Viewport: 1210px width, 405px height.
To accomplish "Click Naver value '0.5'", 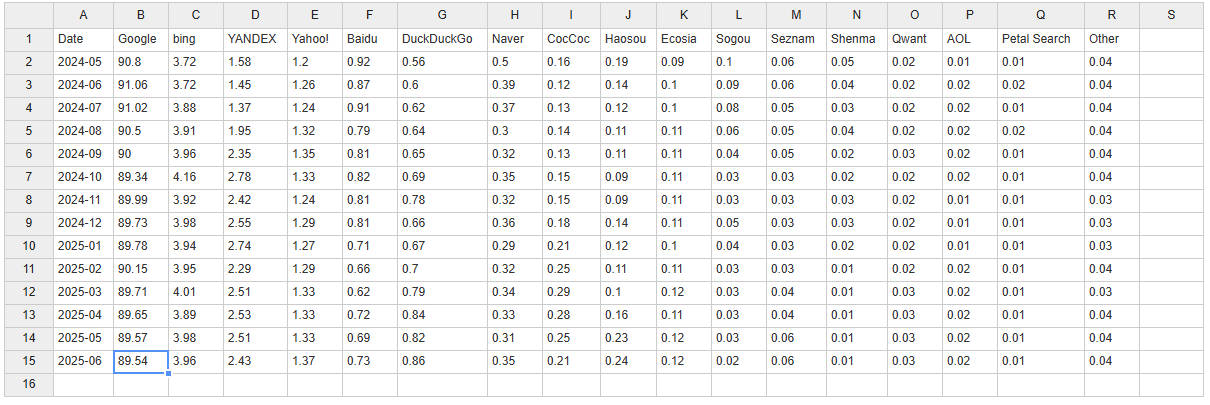I will [516, 62].
